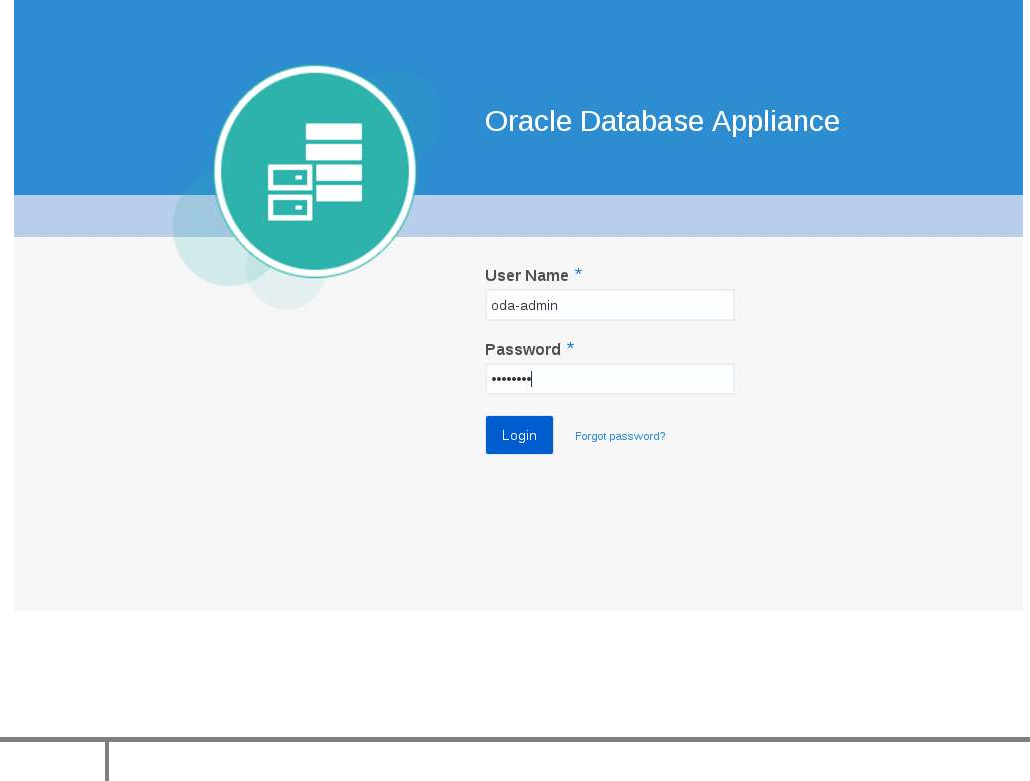Click the blue asterisk beside Password
This screenshot has height=781, width=1030.
[570, 348]
